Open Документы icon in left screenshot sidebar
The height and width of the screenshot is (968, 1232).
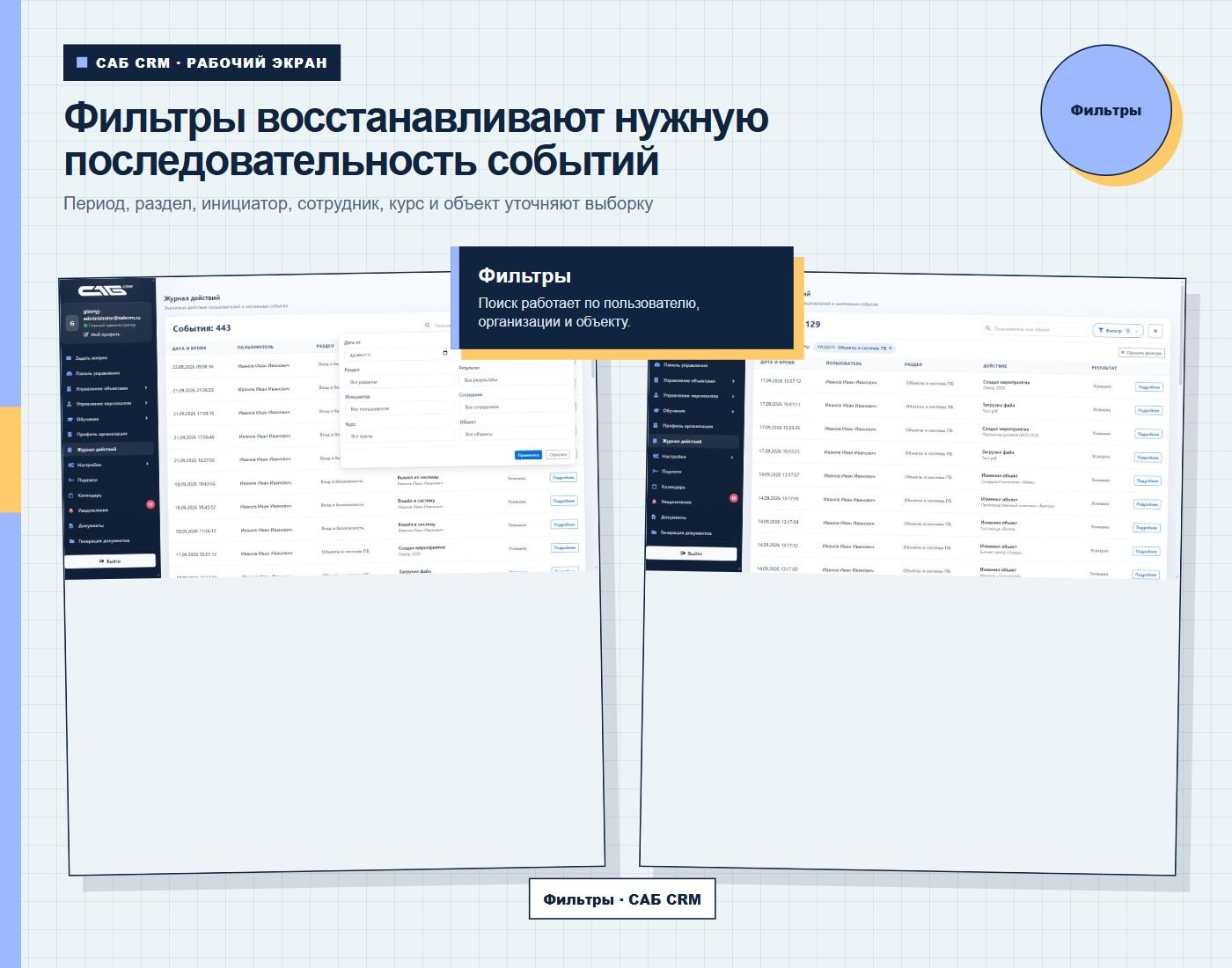[70, 525]
